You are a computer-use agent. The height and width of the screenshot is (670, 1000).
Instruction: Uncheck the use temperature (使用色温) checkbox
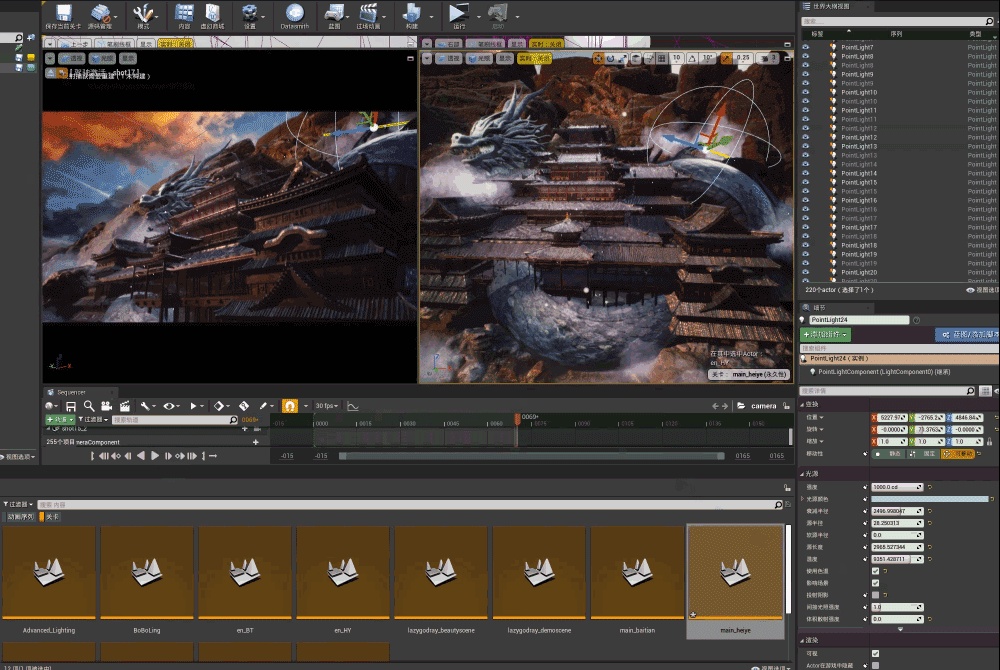(875, 571)
